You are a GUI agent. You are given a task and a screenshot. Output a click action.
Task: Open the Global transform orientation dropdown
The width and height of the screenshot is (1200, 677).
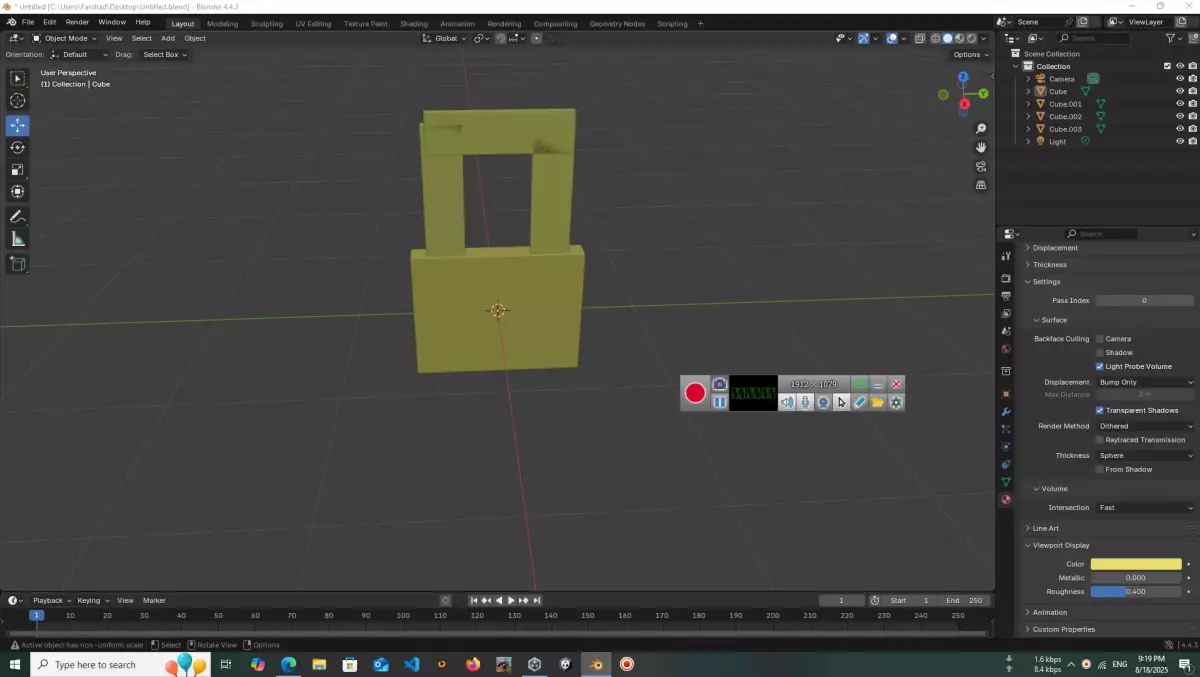pyautogui.click(x=444, y=38)
